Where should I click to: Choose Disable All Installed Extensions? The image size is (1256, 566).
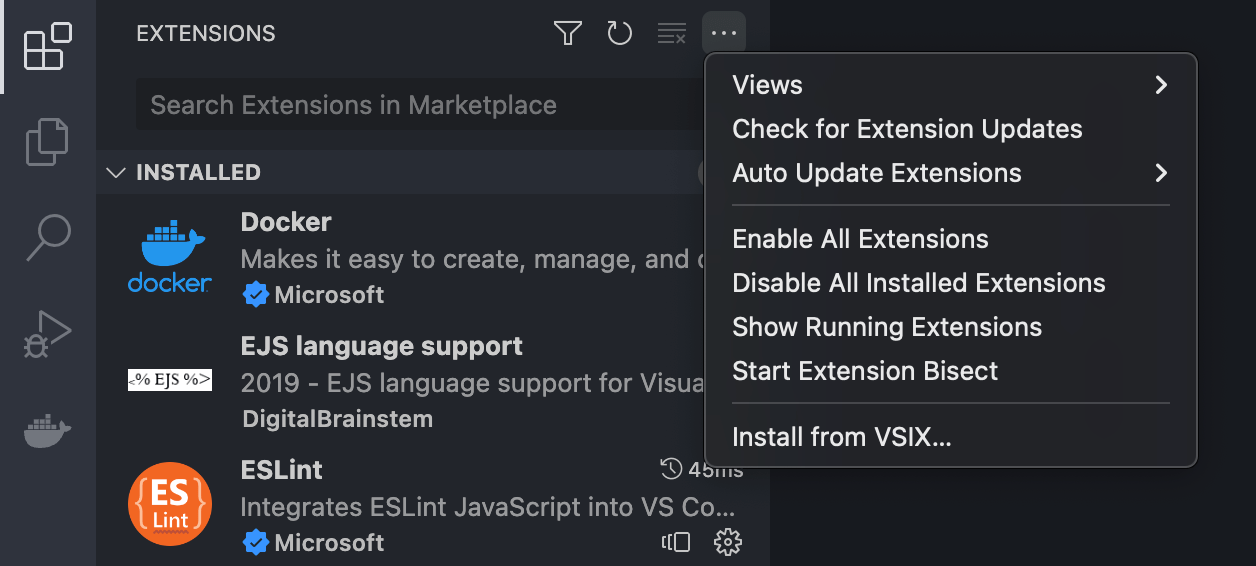point(918,283)
